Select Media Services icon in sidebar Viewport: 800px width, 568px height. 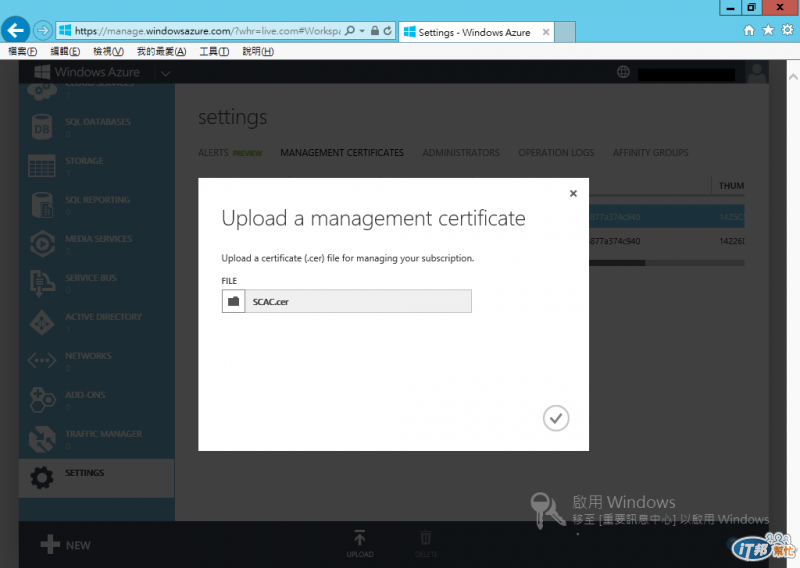pyautogui.click(x=42, y=244)
